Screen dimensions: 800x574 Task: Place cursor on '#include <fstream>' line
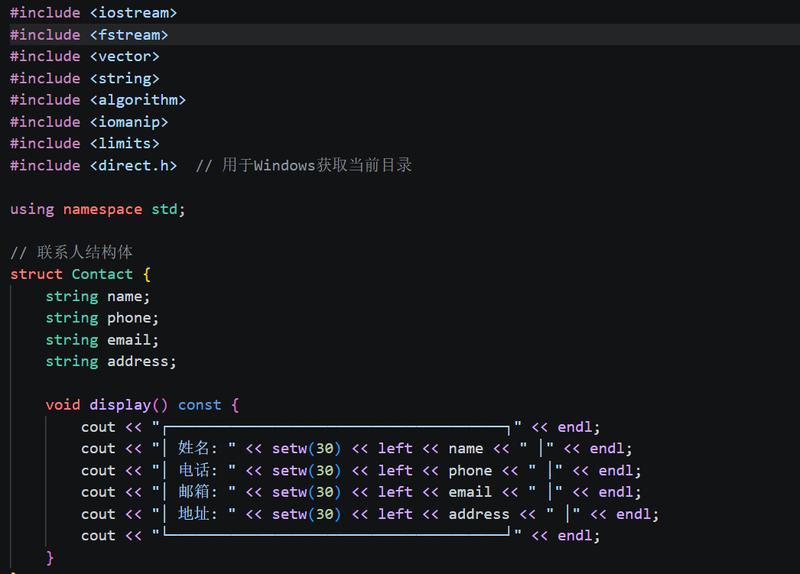click(x=89, y=35)
